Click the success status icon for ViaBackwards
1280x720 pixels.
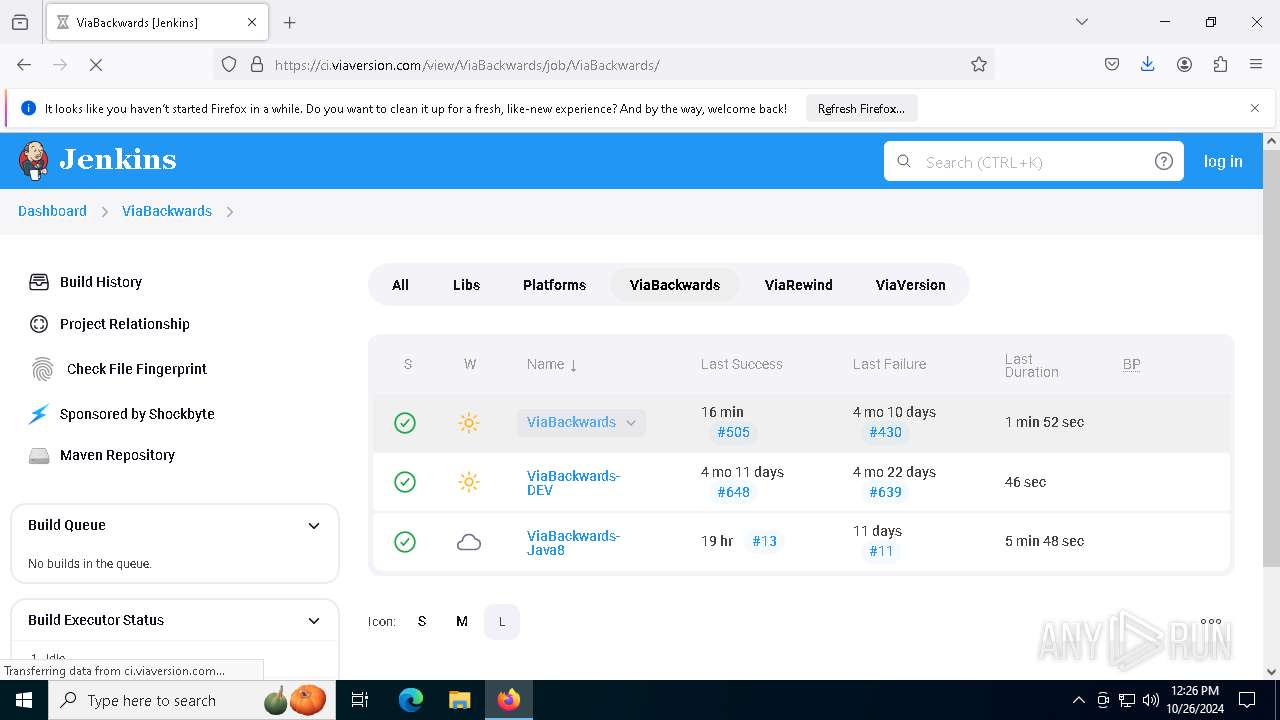[x=405, y=423]
